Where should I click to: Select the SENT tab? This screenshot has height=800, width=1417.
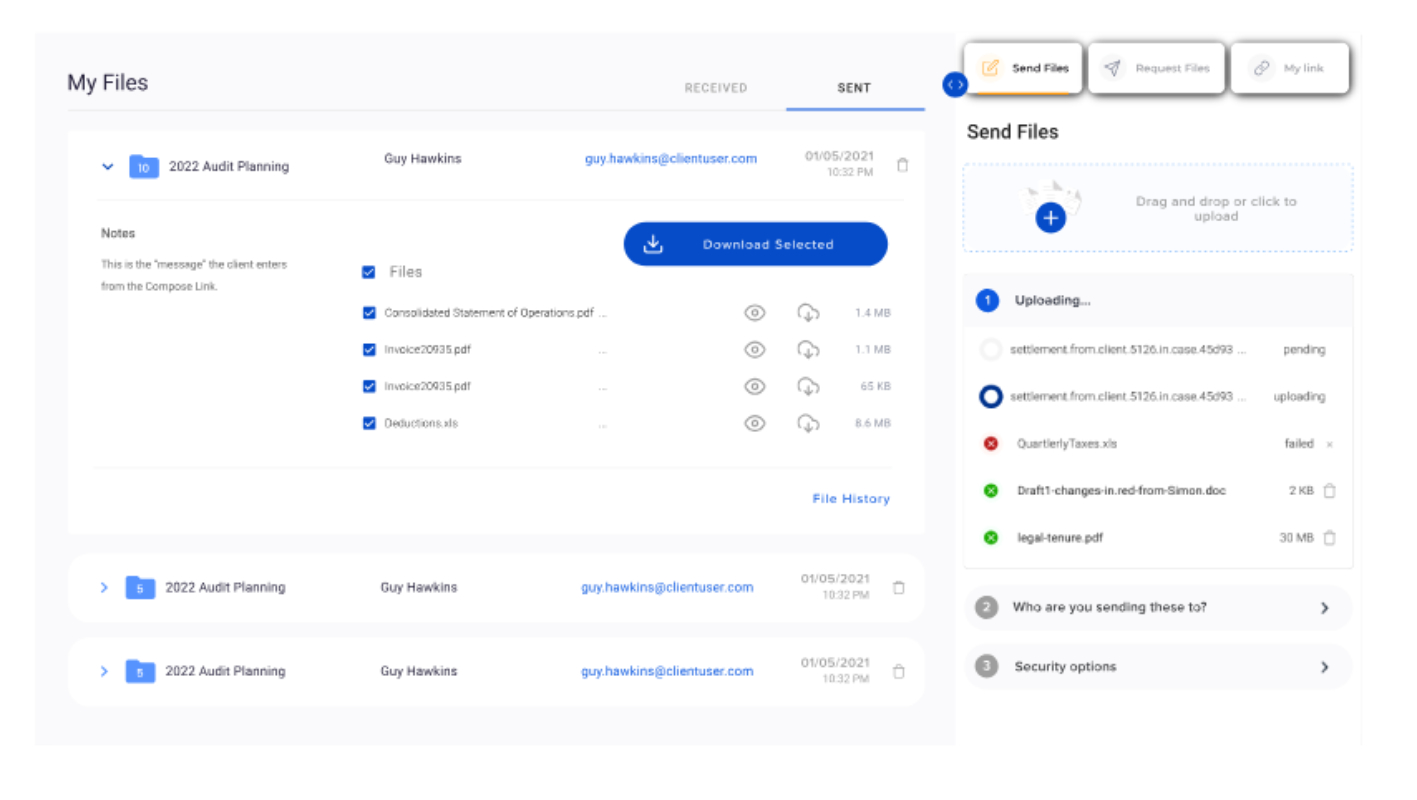(854, 88)
